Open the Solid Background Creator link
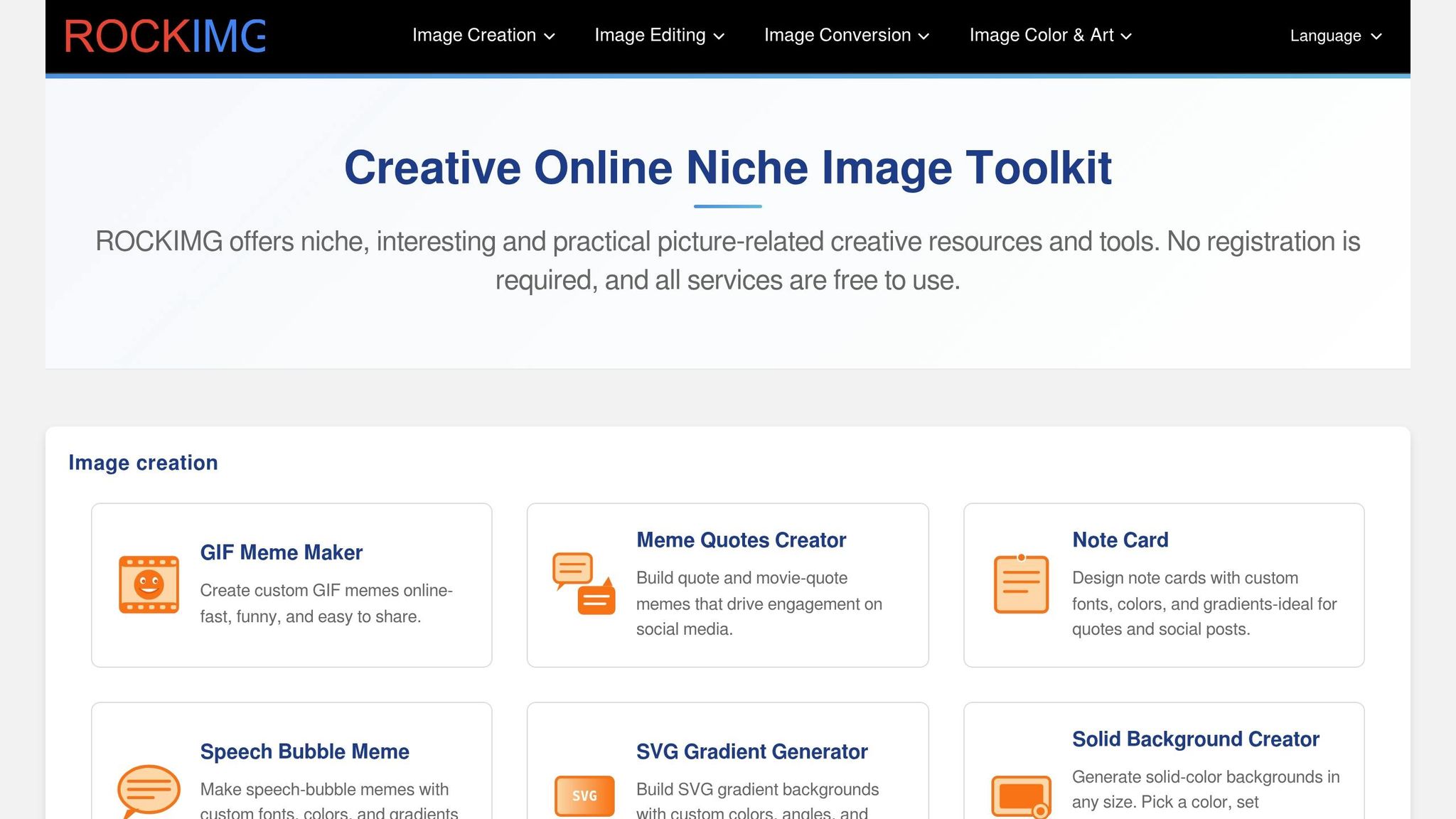Screen dimensions: 1456x819 tap(1196, 739)
